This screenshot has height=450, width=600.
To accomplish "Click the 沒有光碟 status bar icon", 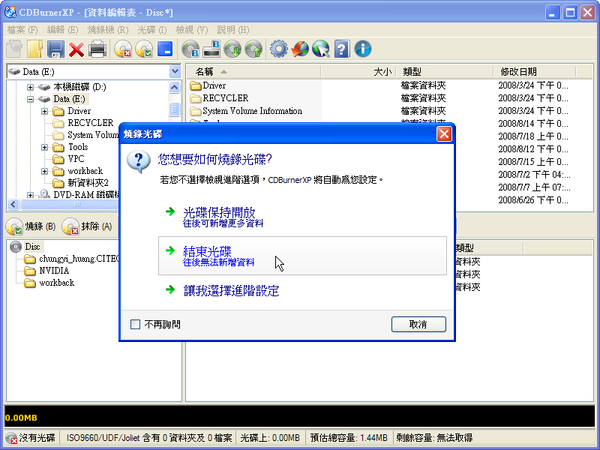I will [x=11, y=438].
